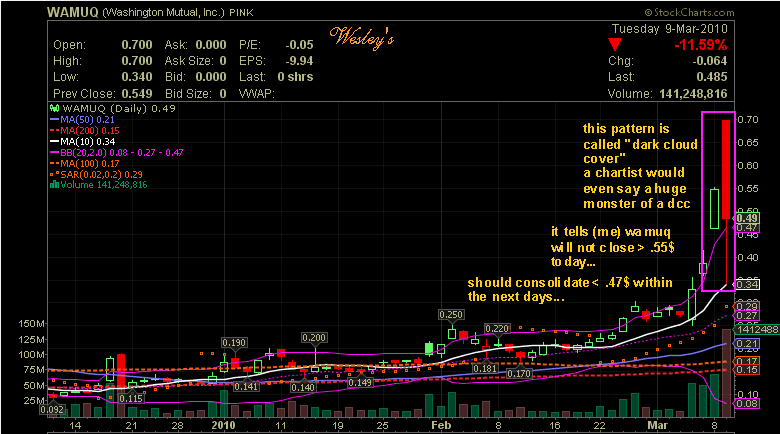Click the candlestick icon beside WAMUQ (Daily)

(x=55, y=108)
